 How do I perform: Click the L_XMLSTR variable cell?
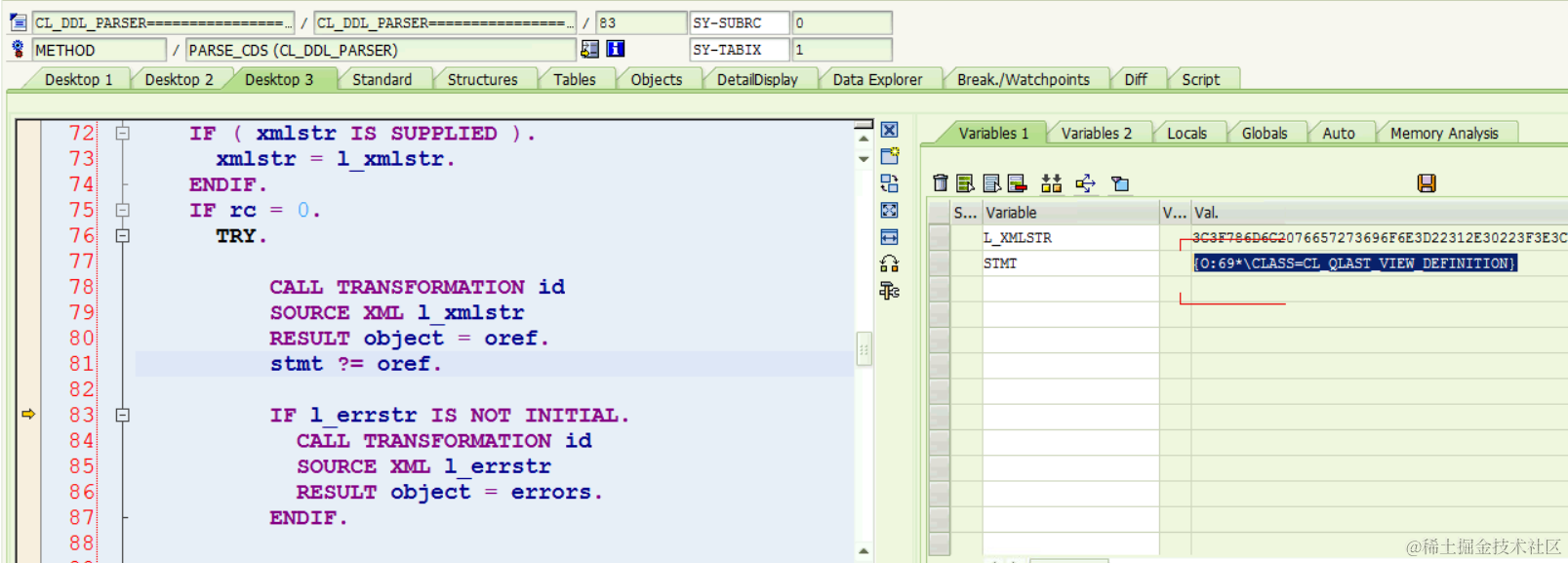(1070, 238)
